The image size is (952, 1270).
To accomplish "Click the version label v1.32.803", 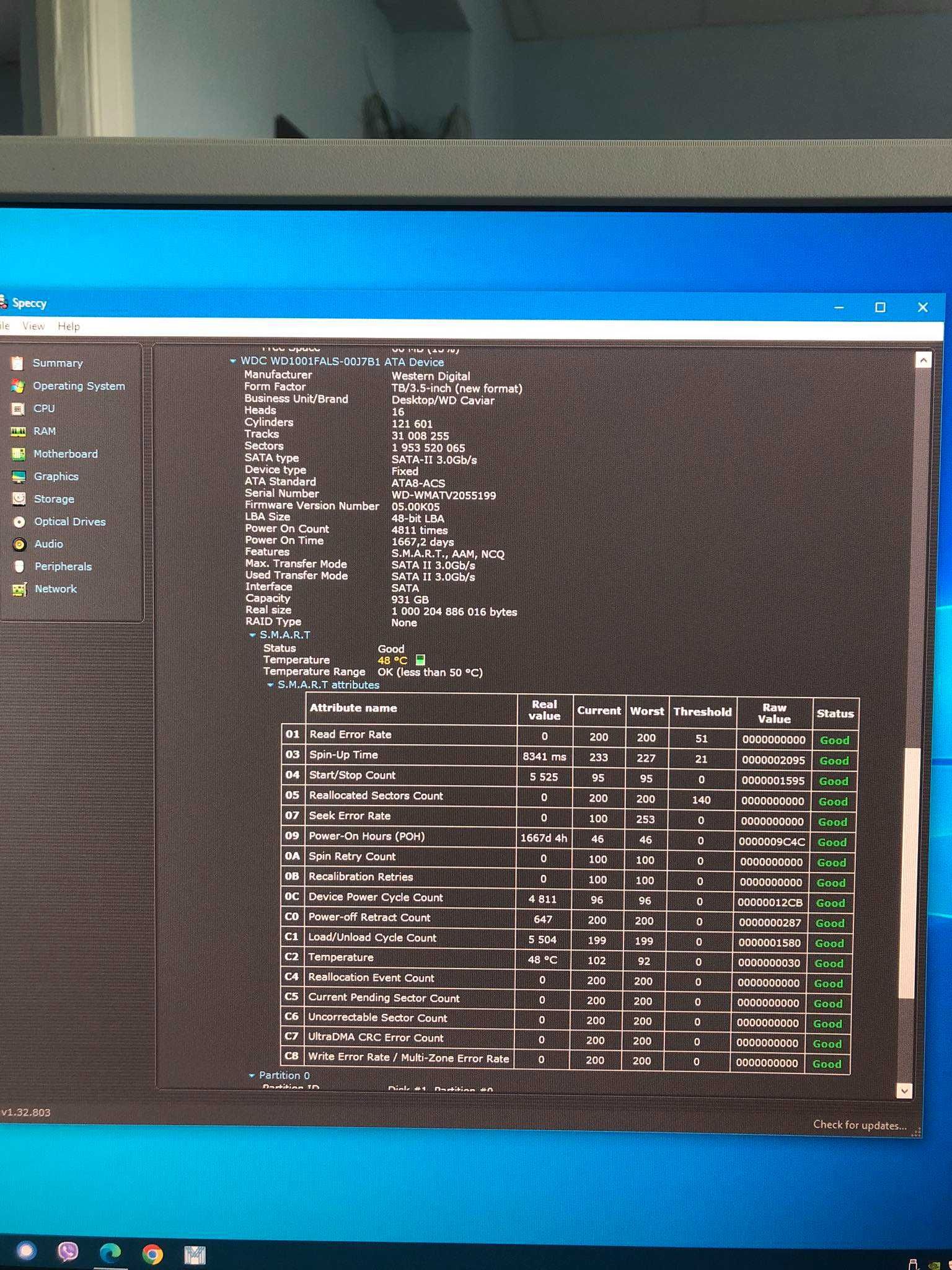I will tap(26, 1112).
